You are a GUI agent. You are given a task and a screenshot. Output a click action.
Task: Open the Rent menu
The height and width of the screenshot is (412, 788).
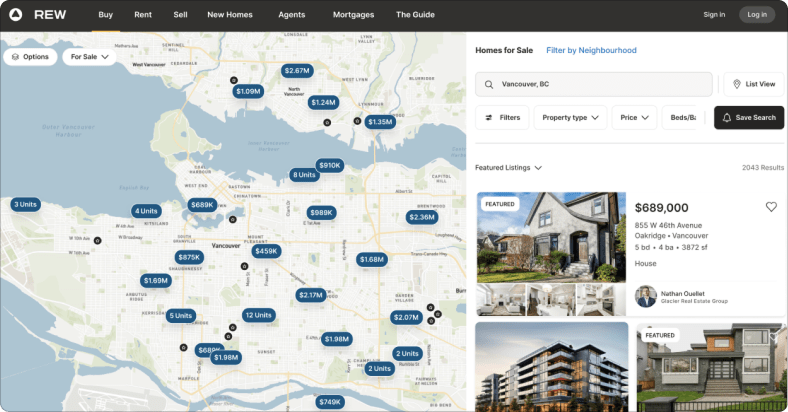(x=143, y=15)
